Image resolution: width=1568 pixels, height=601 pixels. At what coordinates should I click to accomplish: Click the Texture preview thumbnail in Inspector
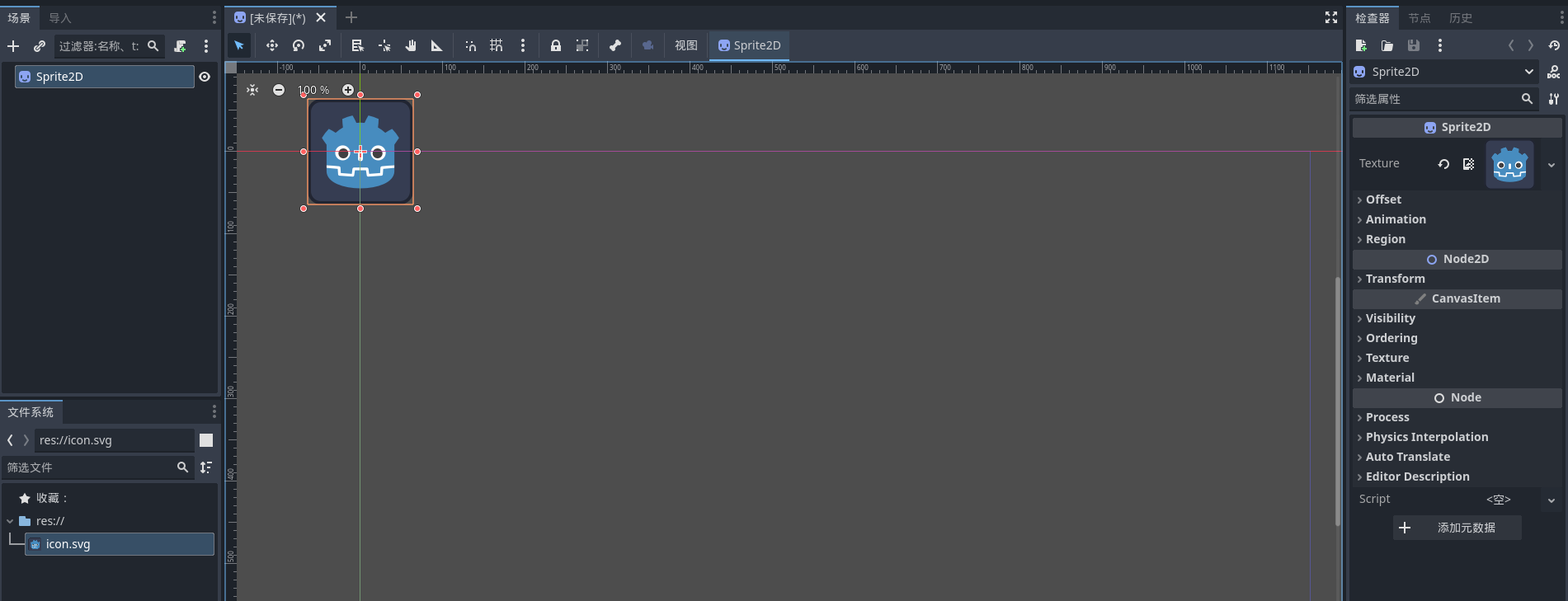click(1510, 164)
